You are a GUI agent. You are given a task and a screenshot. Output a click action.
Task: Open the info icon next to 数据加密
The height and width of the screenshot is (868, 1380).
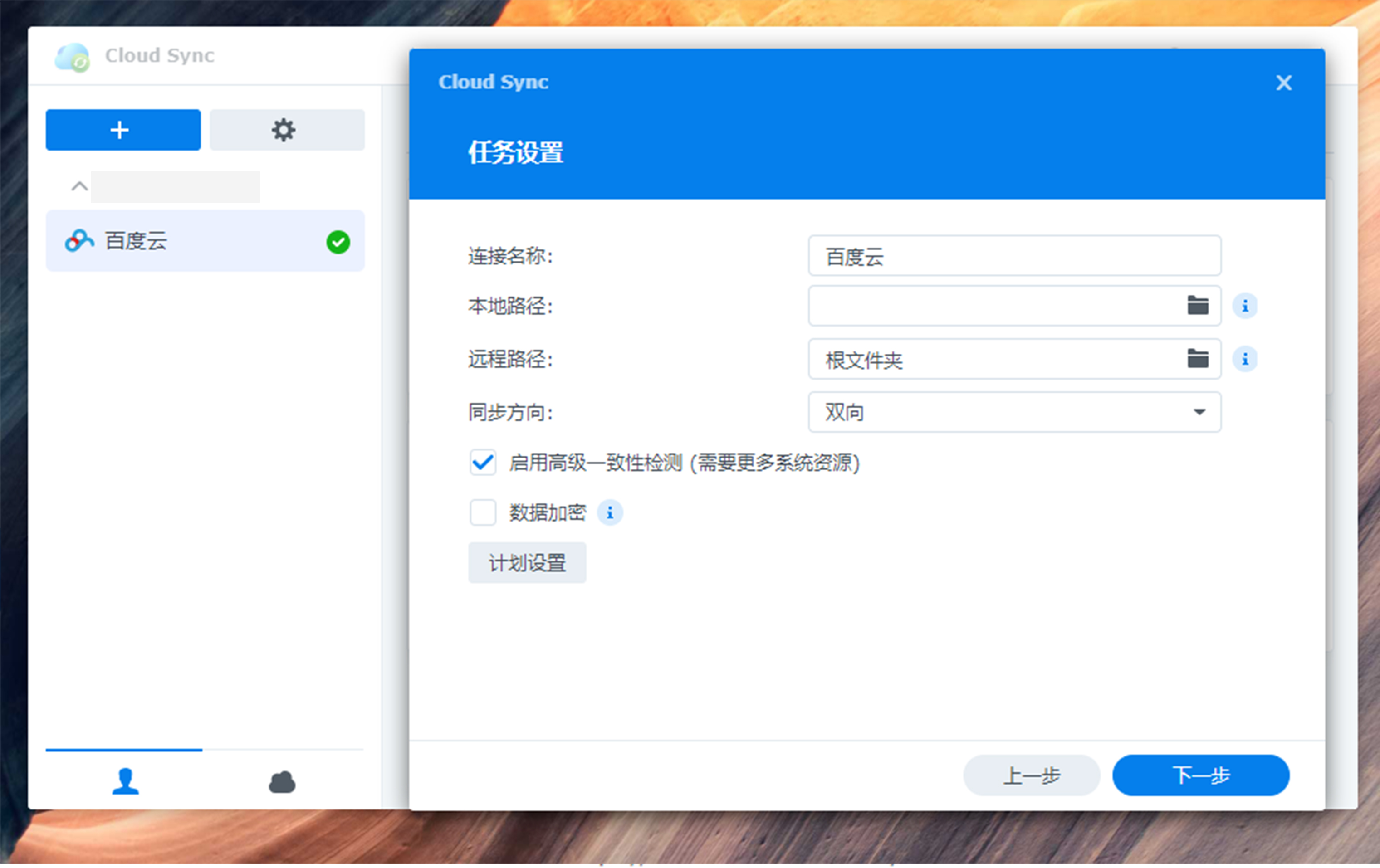(x=610, y=513)
